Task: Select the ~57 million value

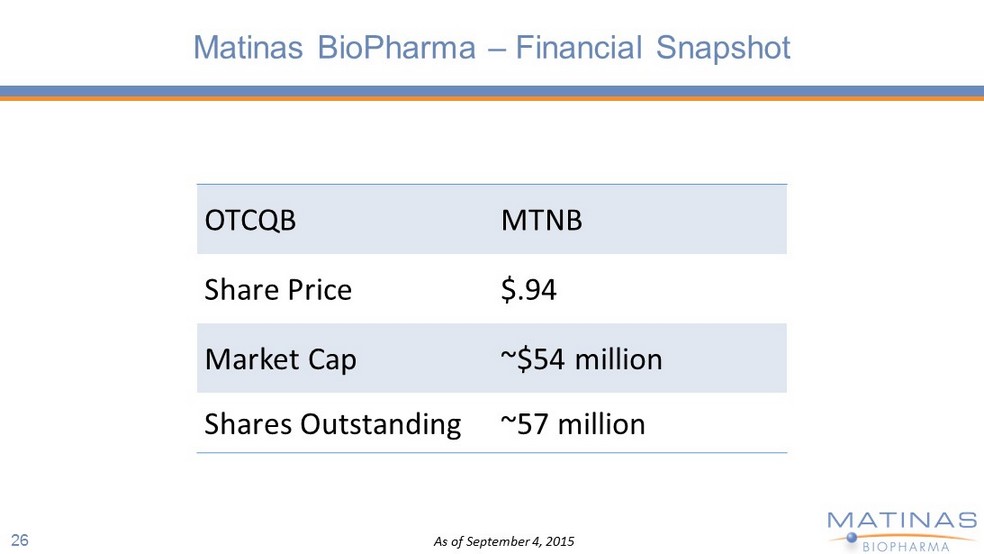Action: click(x=573, y=424)
